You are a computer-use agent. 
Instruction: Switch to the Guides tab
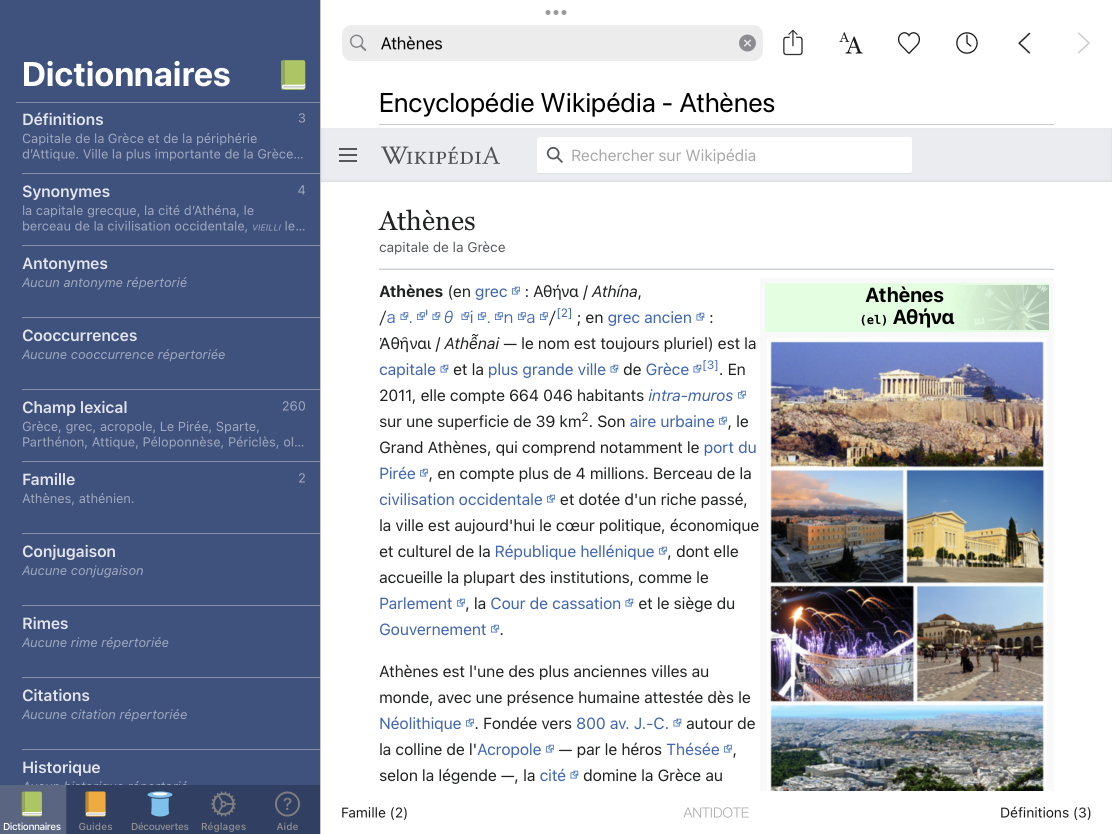pos(95,810)
